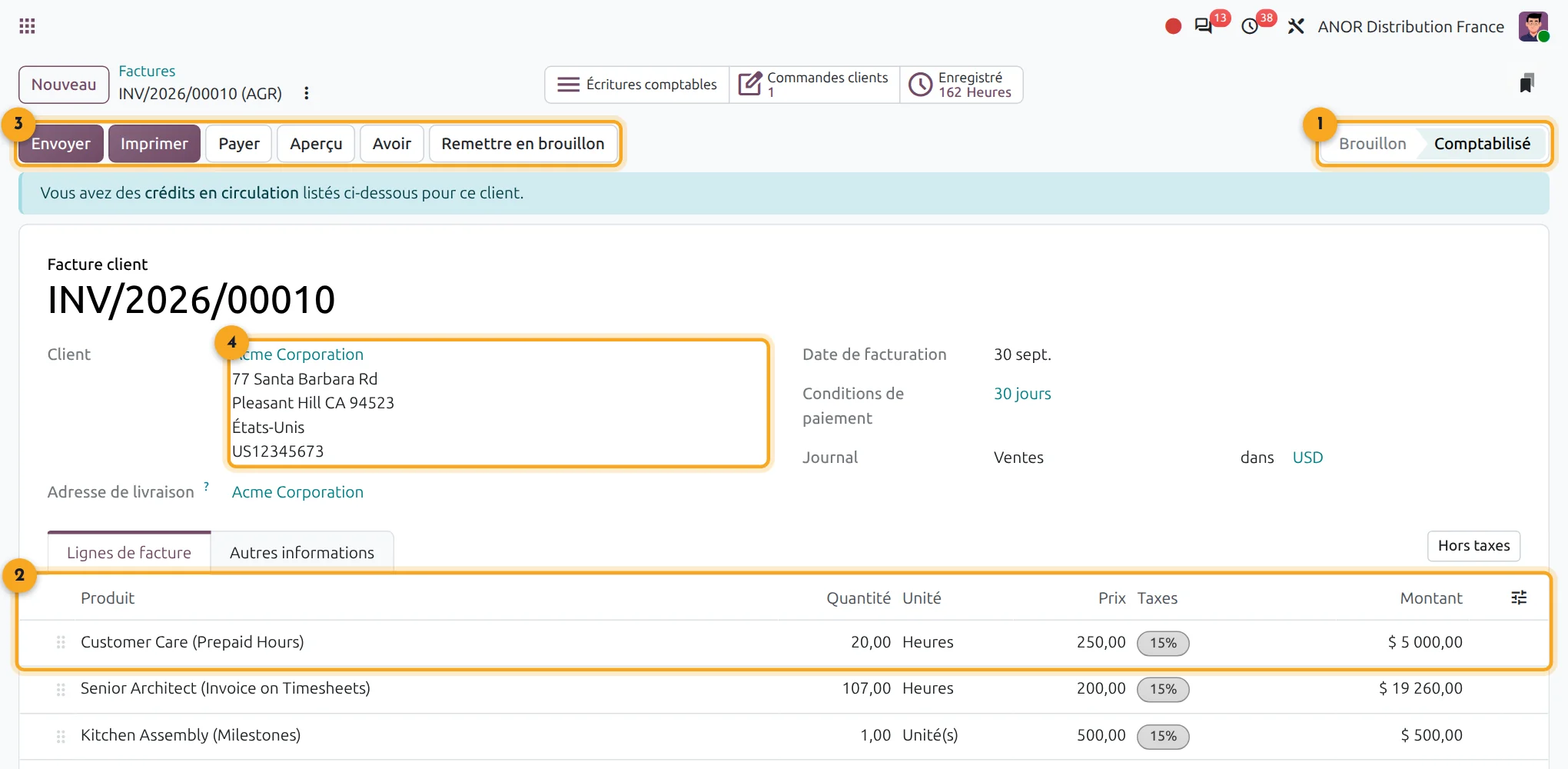Click Remettre en brouillon button
The image size is (1568, 769).
point(523,144)
